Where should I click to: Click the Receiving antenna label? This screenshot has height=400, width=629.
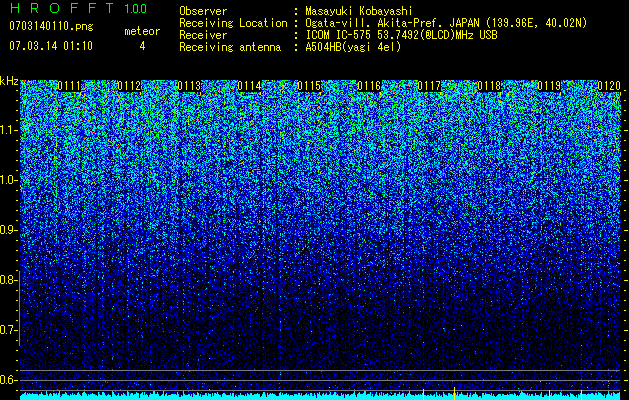(230, 47)
